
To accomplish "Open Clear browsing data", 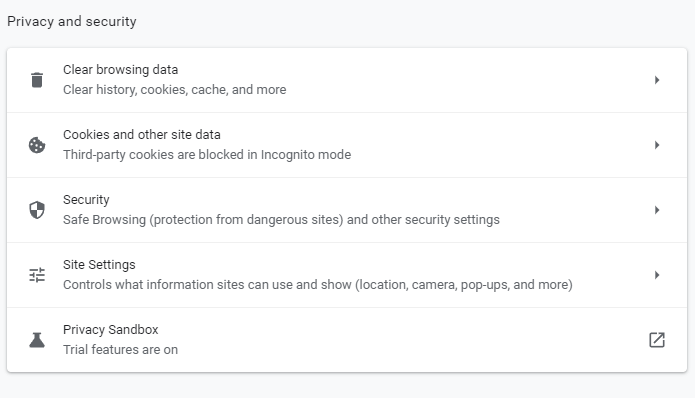I will click(347, 80).
